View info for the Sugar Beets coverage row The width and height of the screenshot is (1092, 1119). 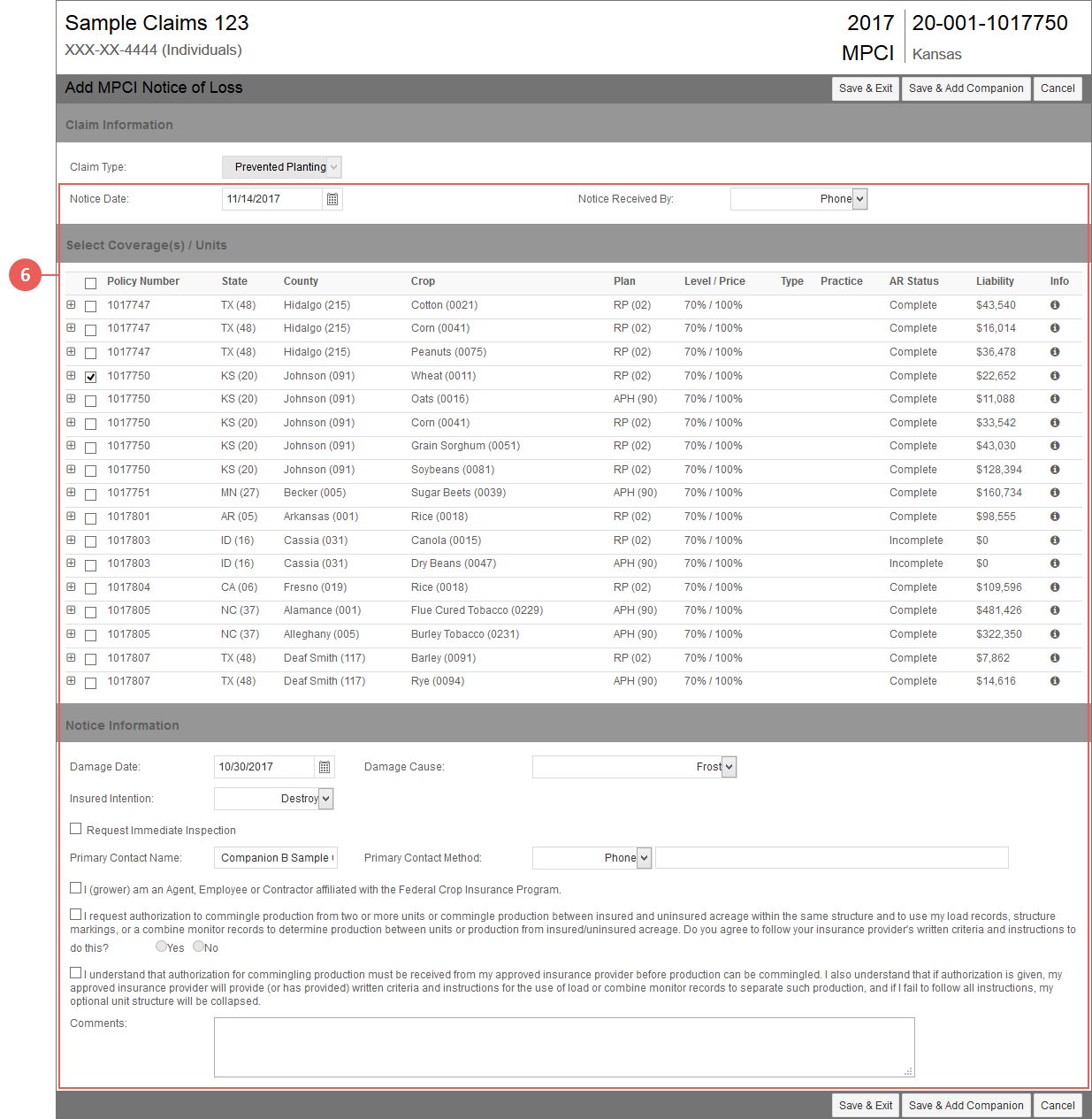pos(1055,493)
